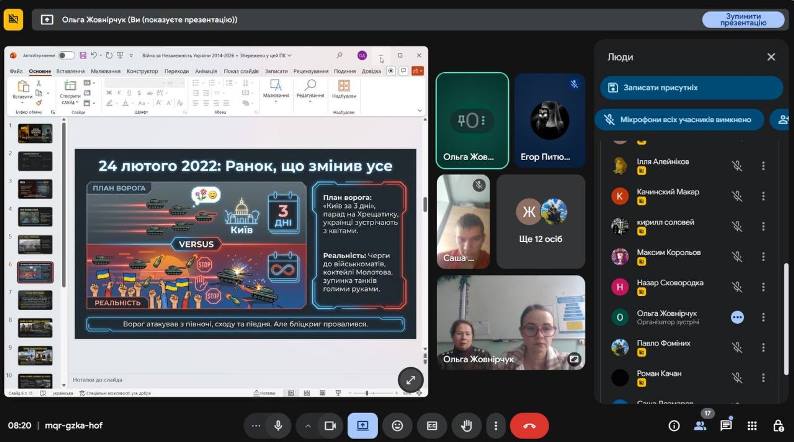This screenshot has height=442, width=794.
Task: Switch to the Конструктор ribbon tab
Action: (142, 71)
